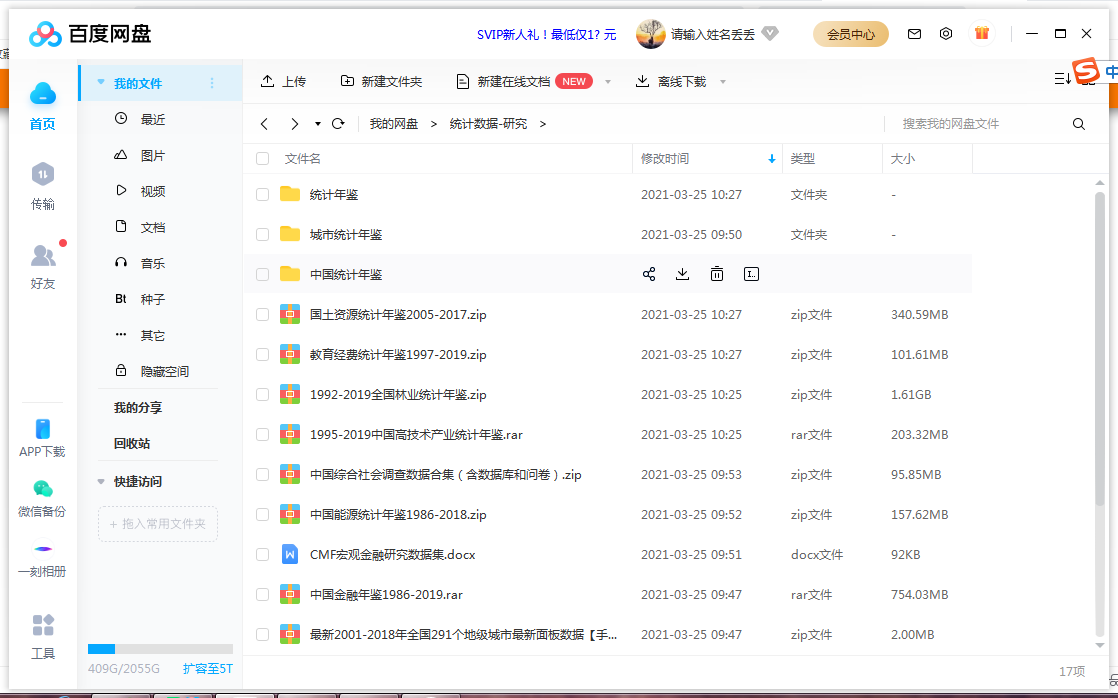This screenshot has width=1118, height=698.
Task: Open the 工具 tools grid icon
Action: 43,625
